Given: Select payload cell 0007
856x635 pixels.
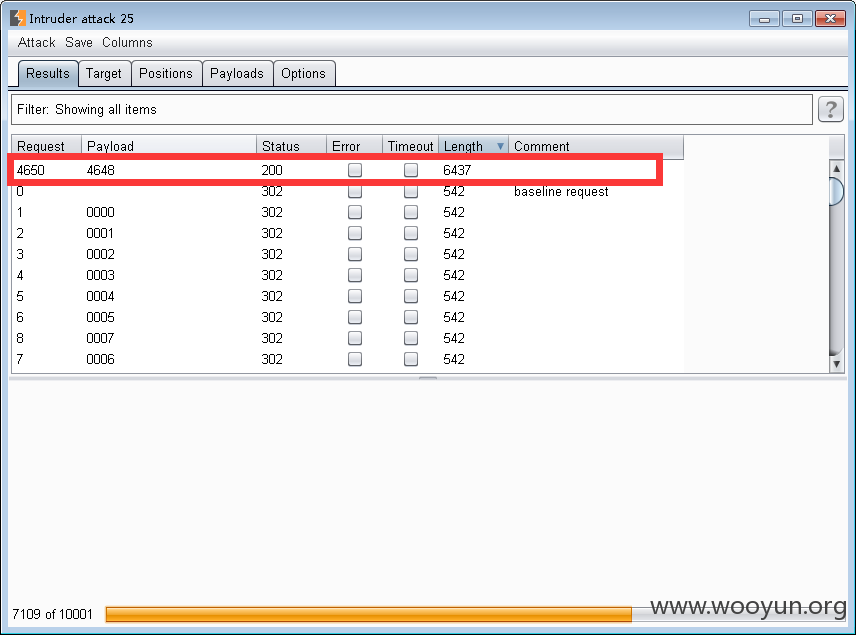Looking at the screenshot, I should (100, 338).
